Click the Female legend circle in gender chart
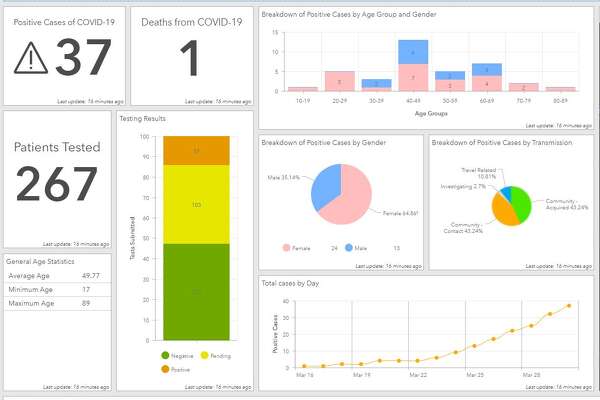Viewport: 600px width, 400px height. (285, 247)
